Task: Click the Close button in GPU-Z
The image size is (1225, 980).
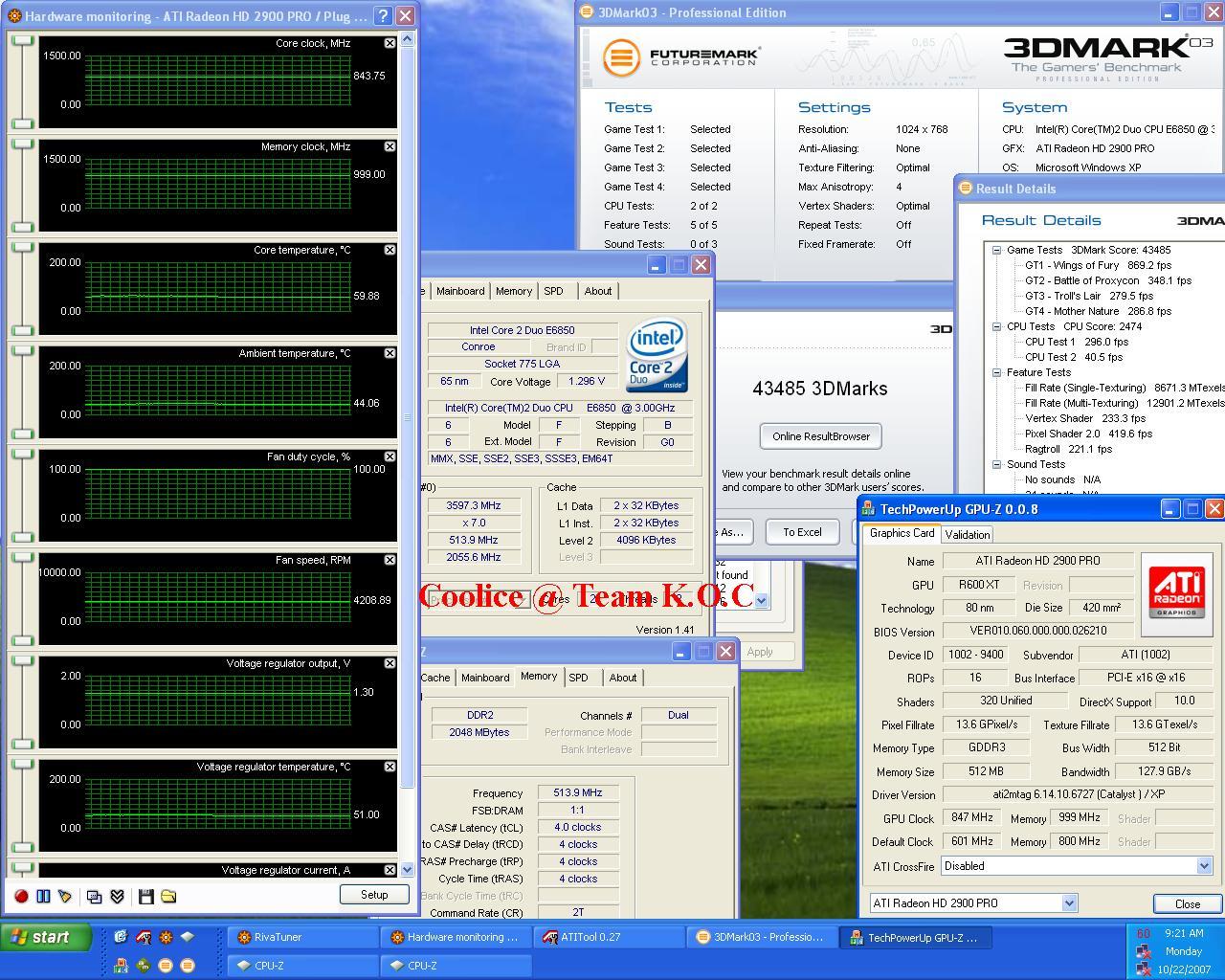Action: pos(1188,903)
